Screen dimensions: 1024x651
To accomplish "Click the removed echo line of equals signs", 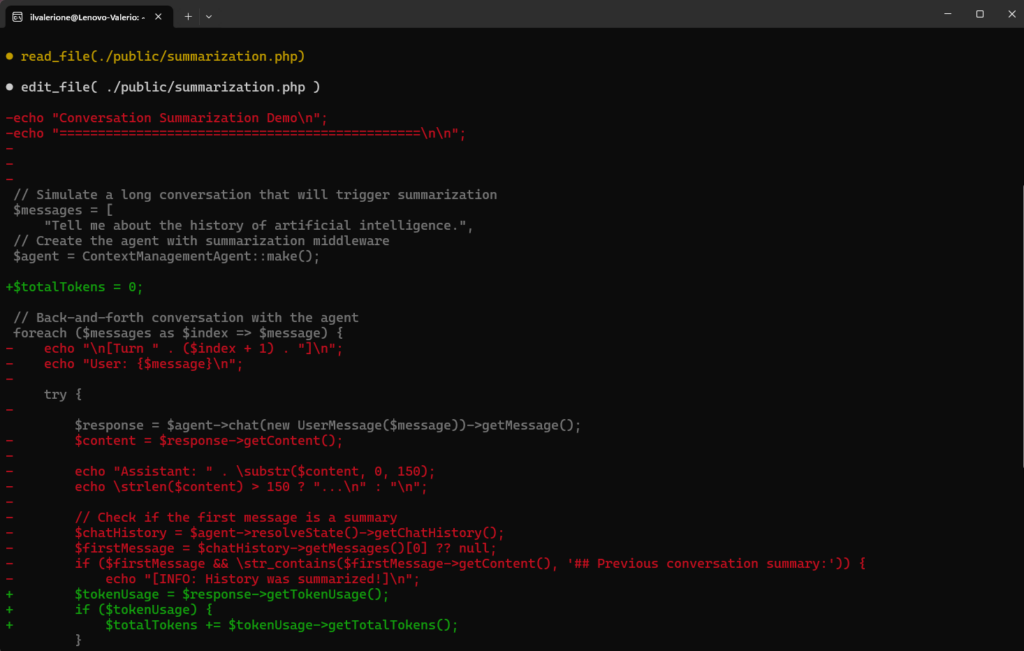I will [236, 134].
